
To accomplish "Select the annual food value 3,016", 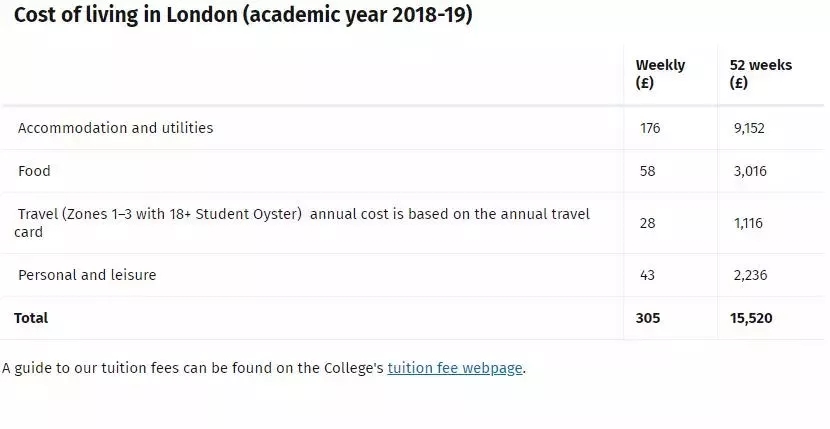I will click(750, 171).
